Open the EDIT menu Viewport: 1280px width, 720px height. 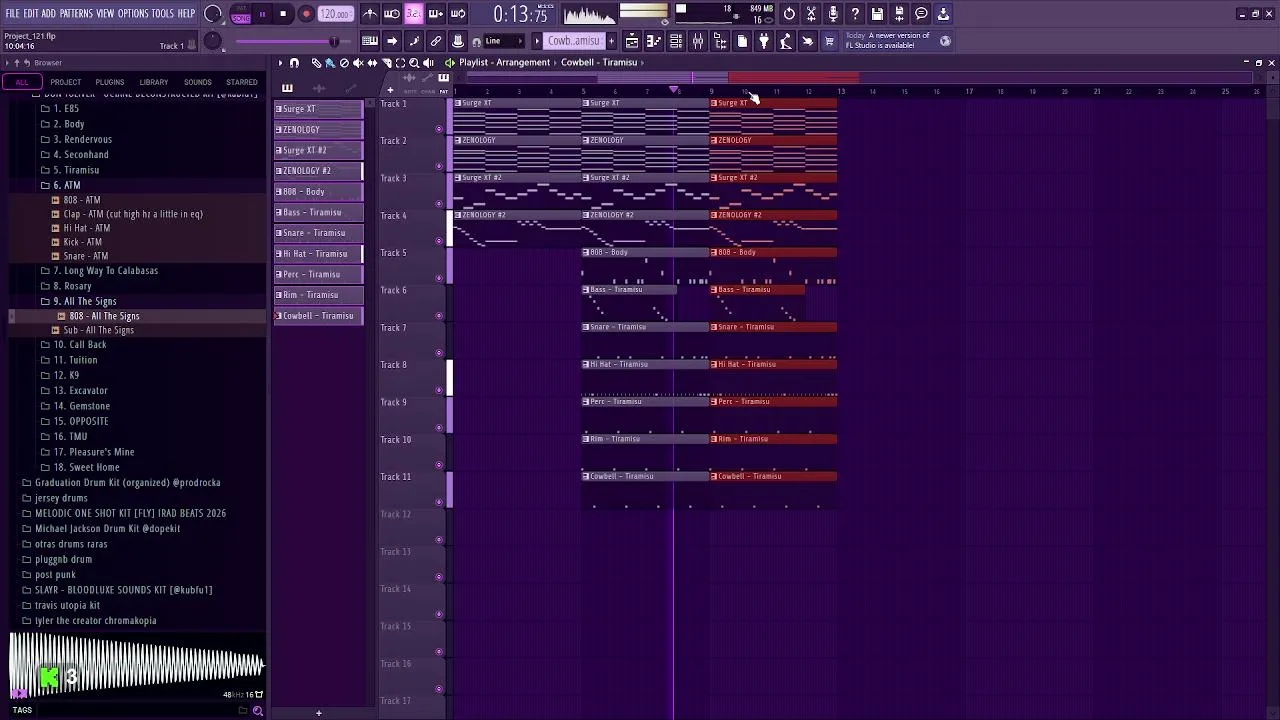coord(31,14)
